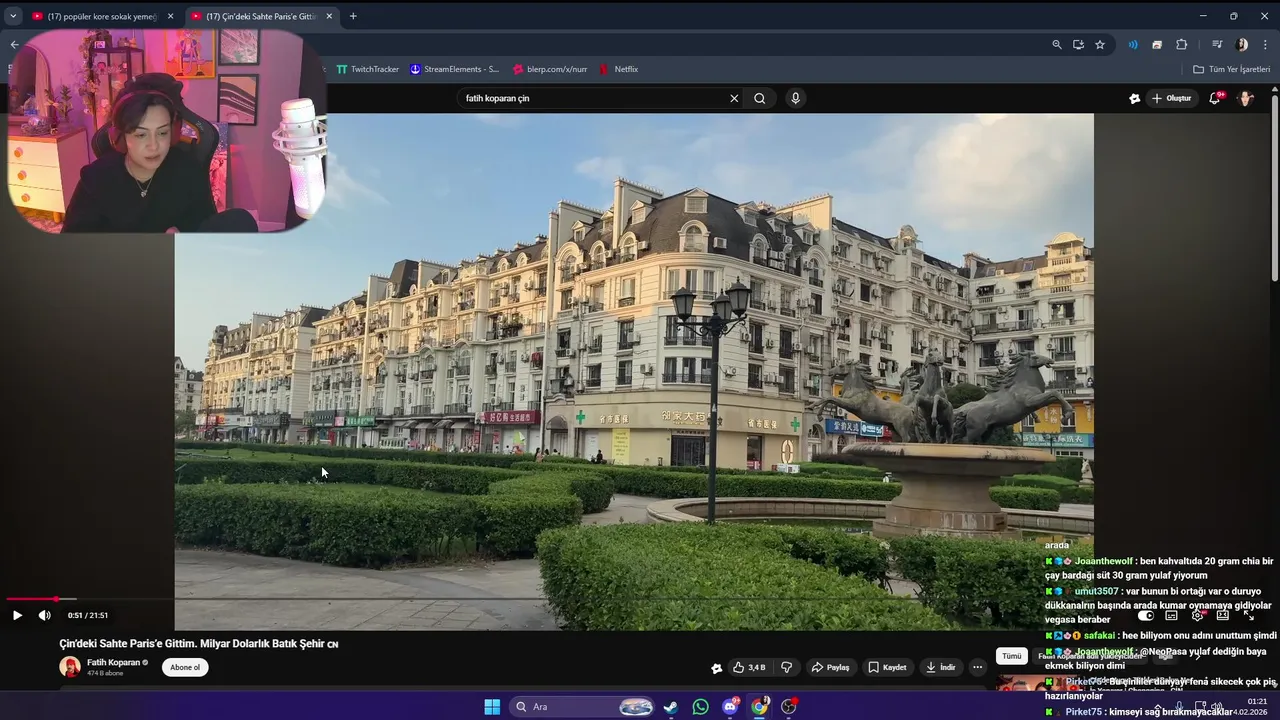1280x720 pixels.
Task: Click the YouTube search magnifier button
Action: click(760, 98)
